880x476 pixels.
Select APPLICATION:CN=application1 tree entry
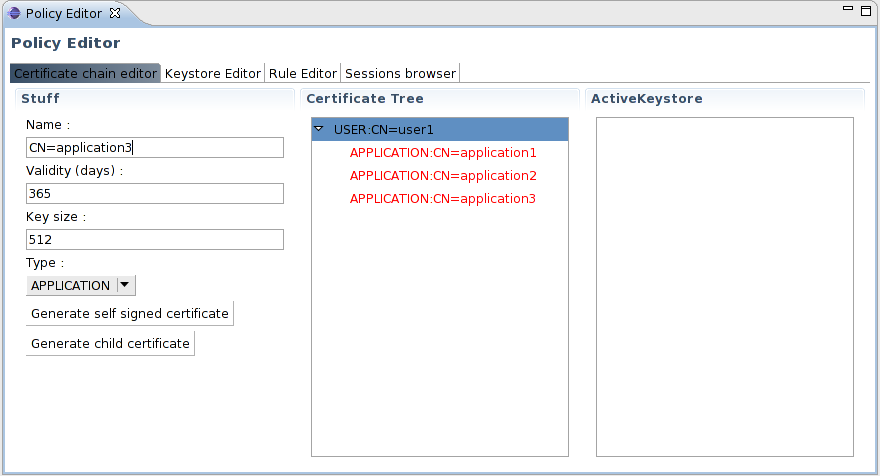pos(443,153)
